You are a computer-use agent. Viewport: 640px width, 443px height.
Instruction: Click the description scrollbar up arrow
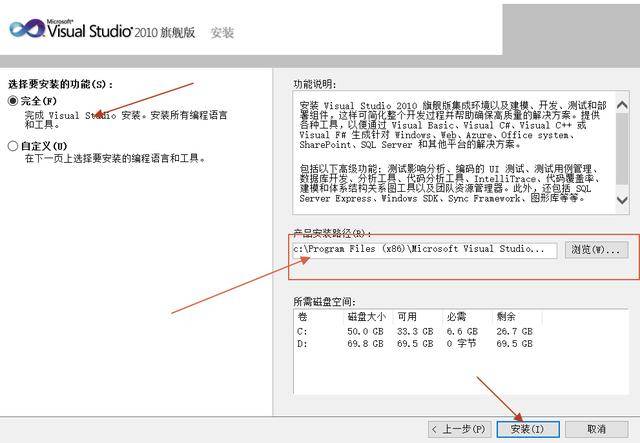pos(622,105)
